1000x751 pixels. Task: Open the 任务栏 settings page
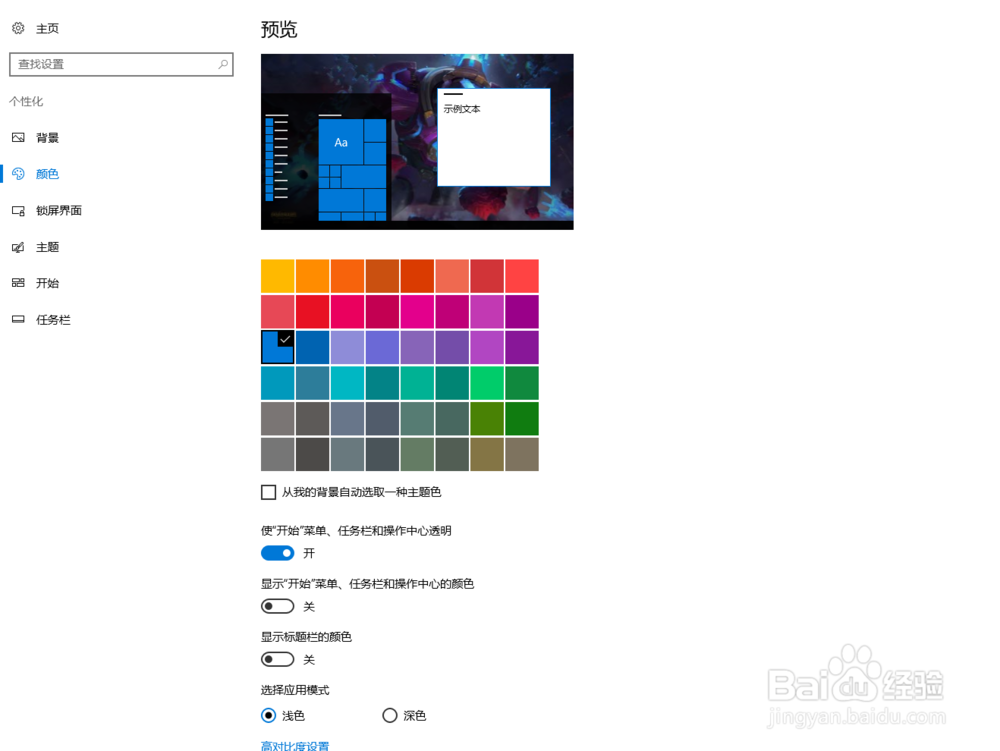click(x=53, y=319)
